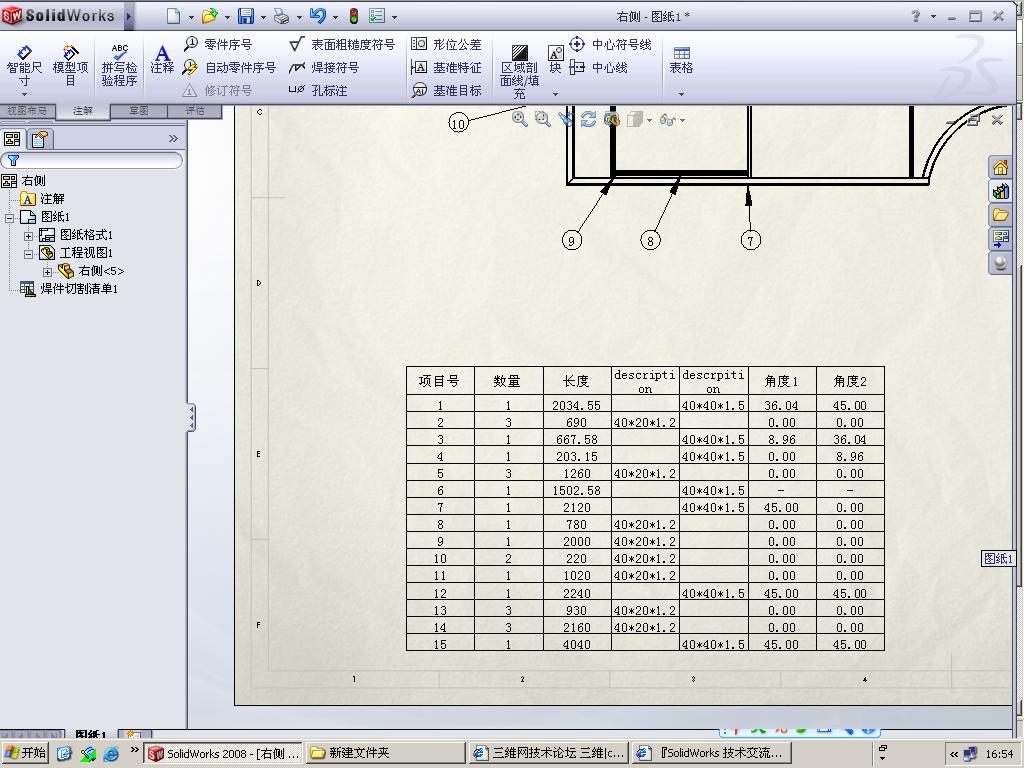Image resolution: width=1024 pixels, height=768 pixels.
Task: Switch to the 视图布局 tab
Action: [x=27, y=111]
